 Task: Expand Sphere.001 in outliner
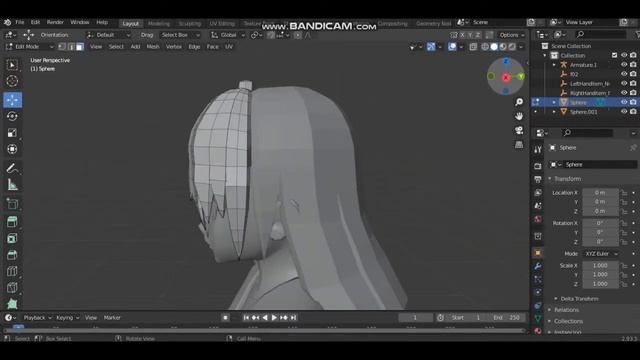click(554, 111)
